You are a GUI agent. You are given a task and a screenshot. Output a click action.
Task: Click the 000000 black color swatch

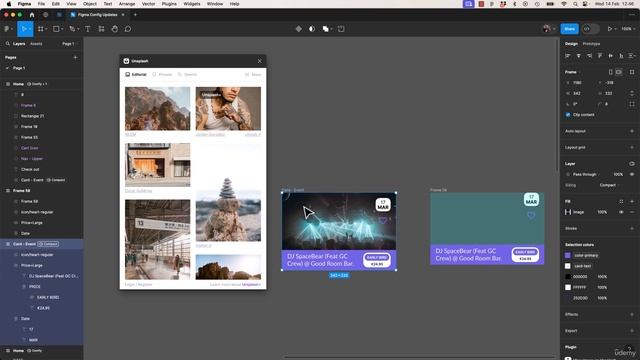(x=568, y=277)
